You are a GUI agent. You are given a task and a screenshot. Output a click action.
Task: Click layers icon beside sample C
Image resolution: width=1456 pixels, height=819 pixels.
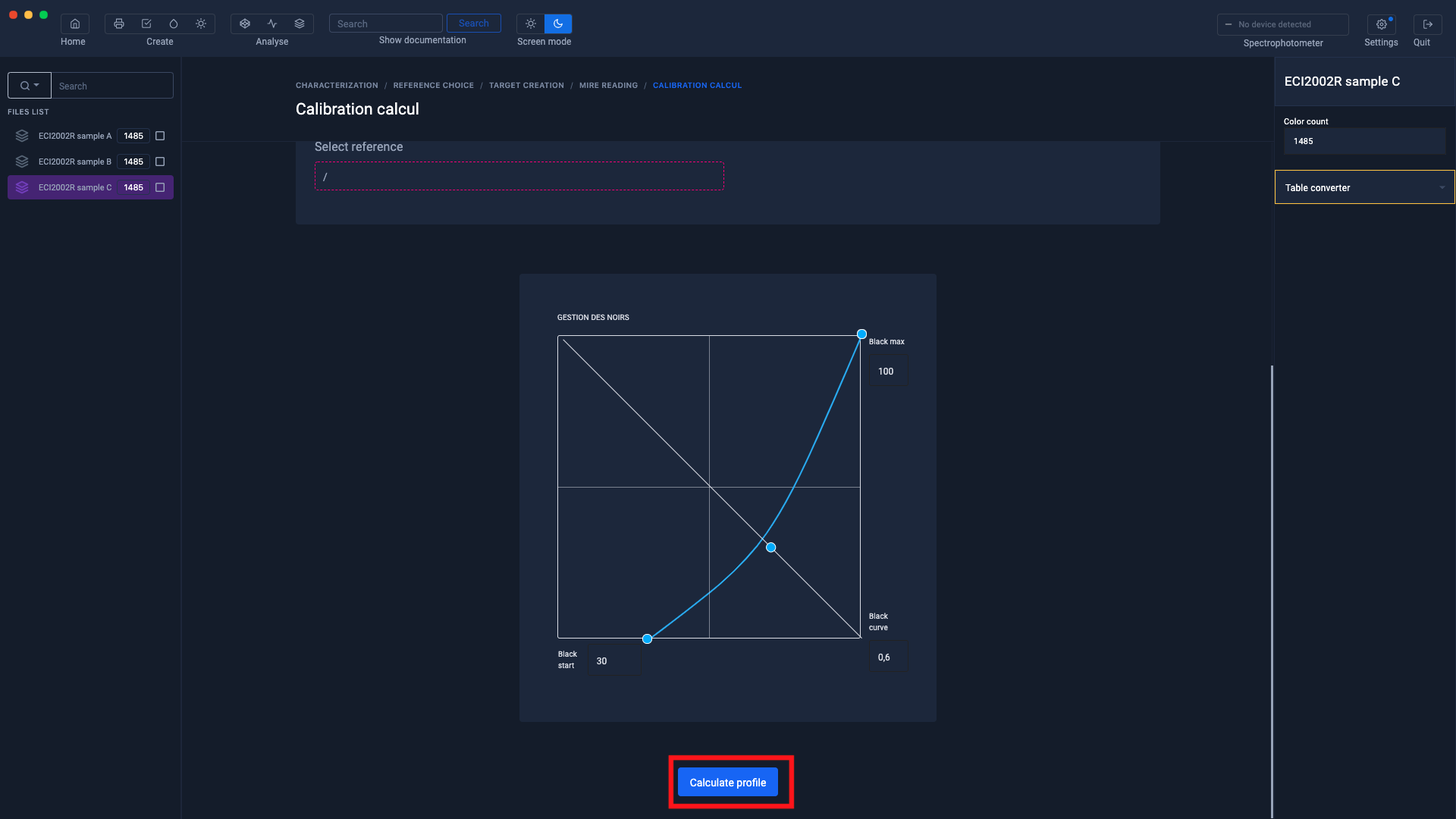coord(22,187)
